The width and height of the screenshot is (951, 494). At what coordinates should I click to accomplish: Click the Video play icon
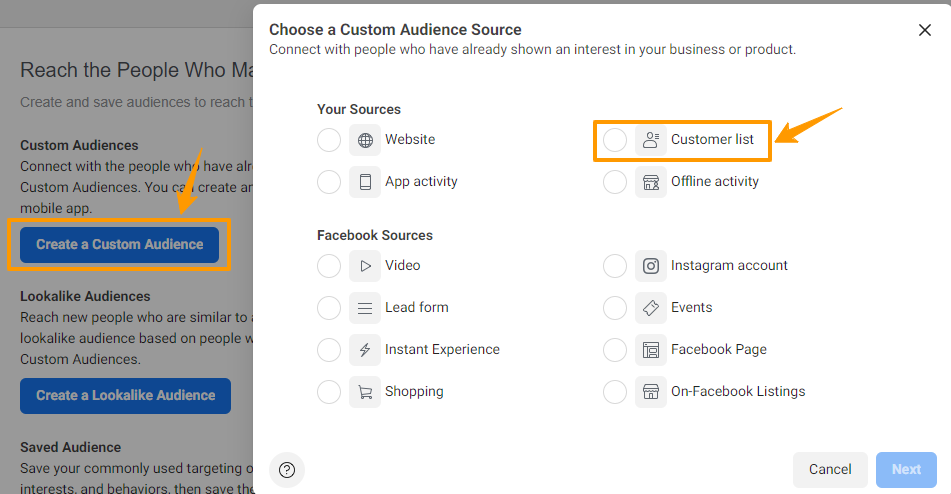point(365,266)
